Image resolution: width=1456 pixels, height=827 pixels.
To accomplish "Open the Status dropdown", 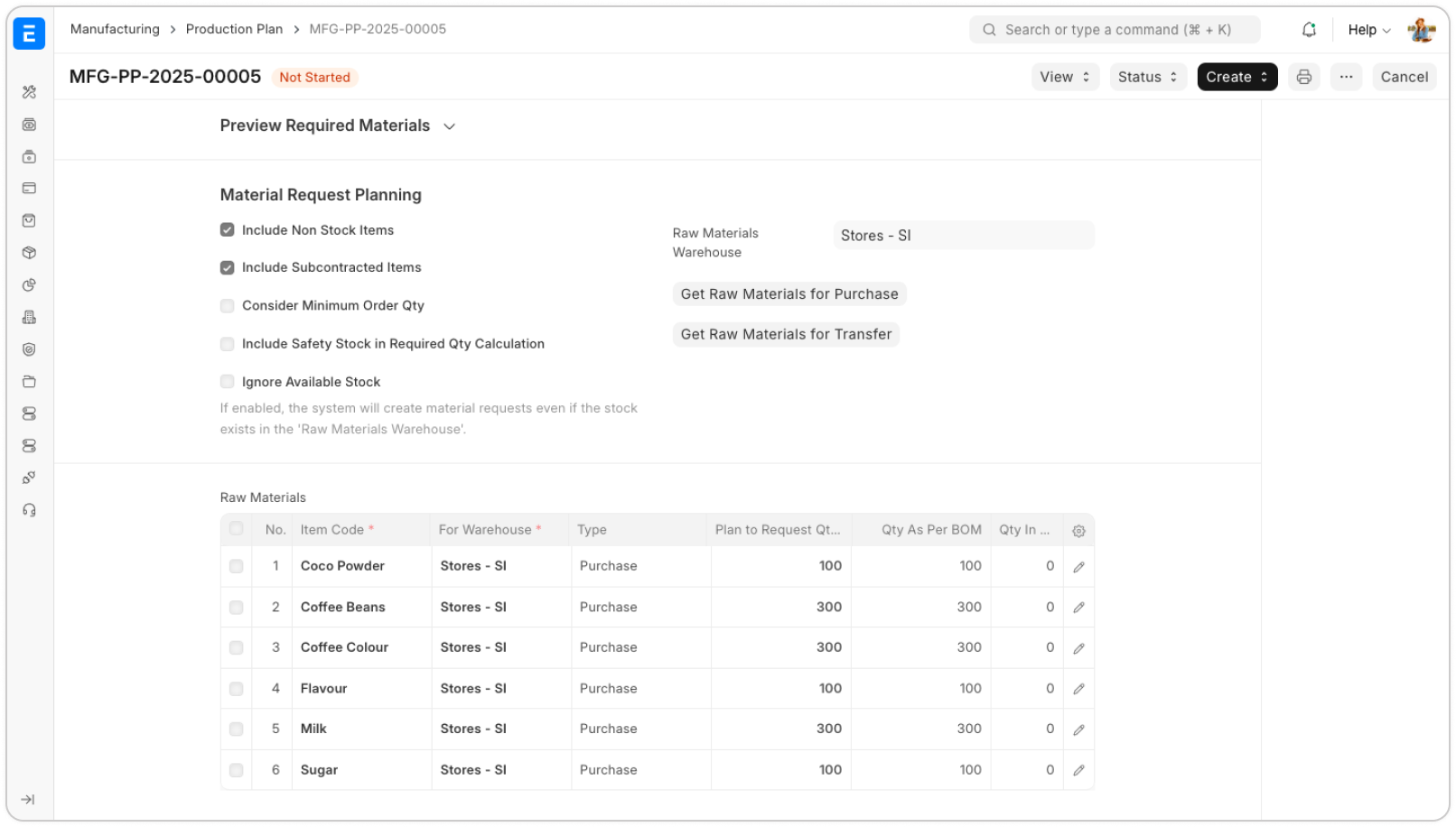I will point(1148,77).
